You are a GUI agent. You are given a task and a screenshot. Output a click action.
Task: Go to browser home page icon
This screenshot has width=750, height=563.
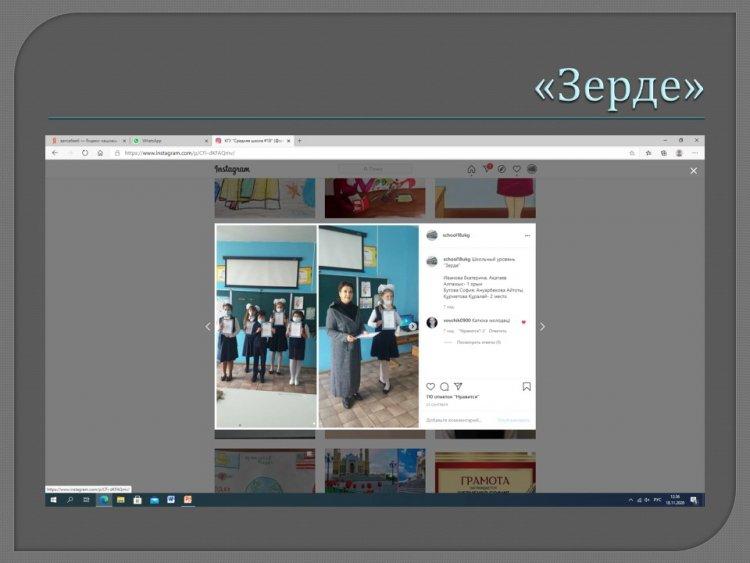(100, 153)
